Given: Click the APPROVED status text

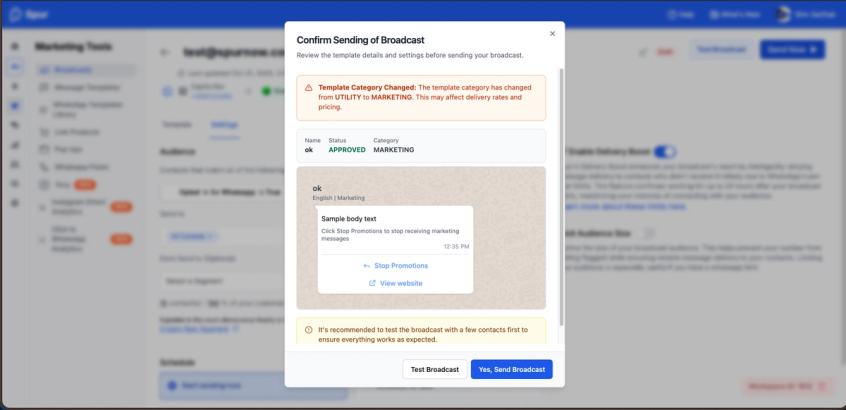Looking at the screenshot, I should (x=347, y=150).
